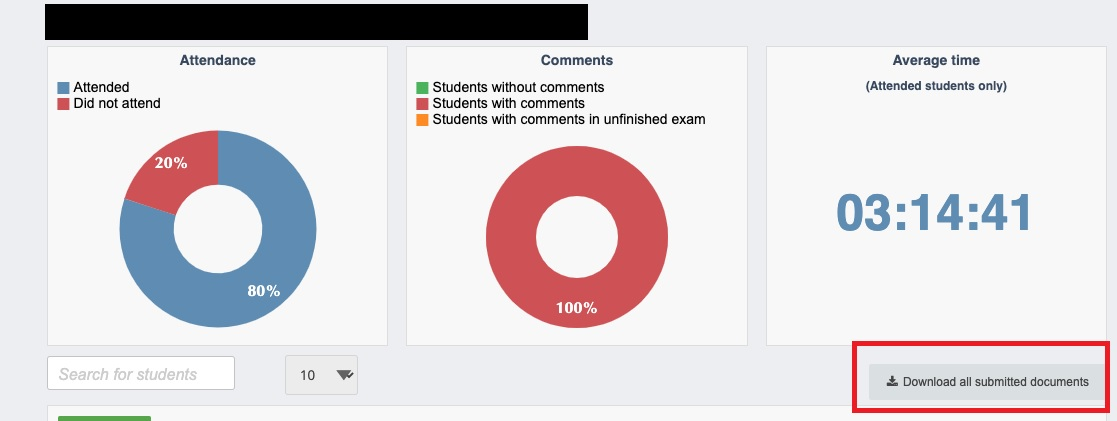
Task: Select the Attended legend label
Action: [101, 88]
